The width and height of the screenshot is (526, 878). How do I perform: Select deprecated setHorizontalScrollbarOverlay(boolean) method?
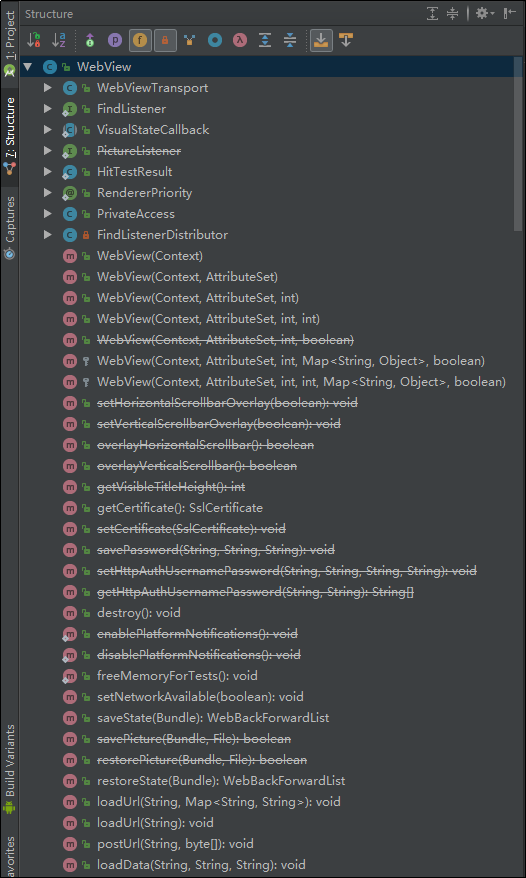(227, 403)
